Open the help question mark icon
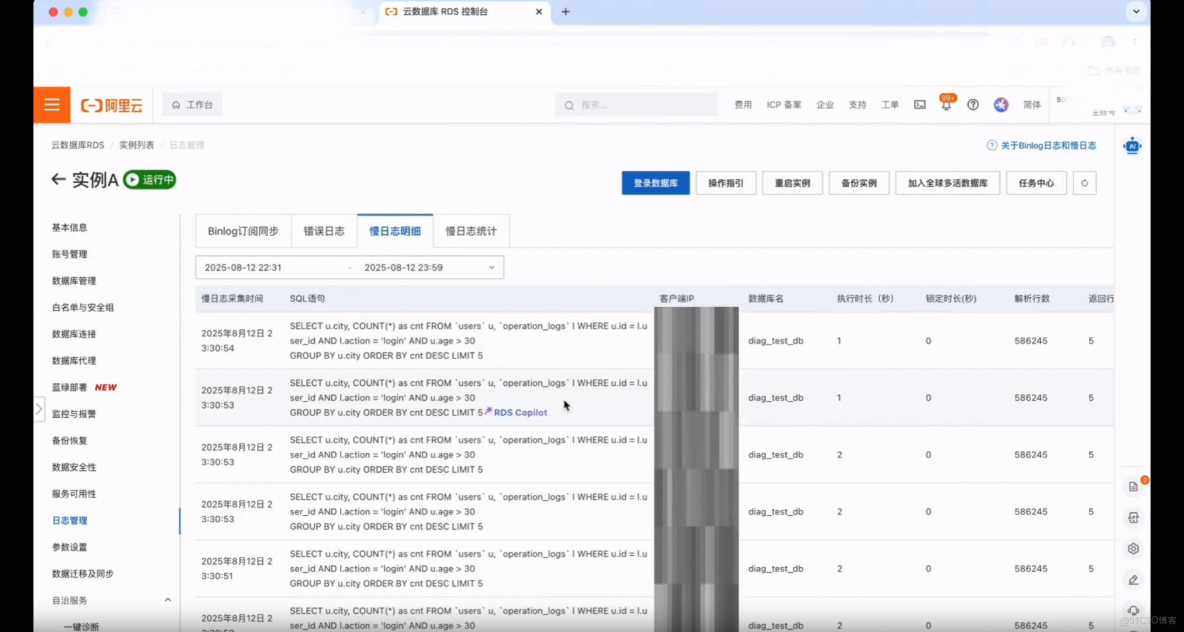The height and width of the screenshot is (632, 1184). [x=973, y=104]
